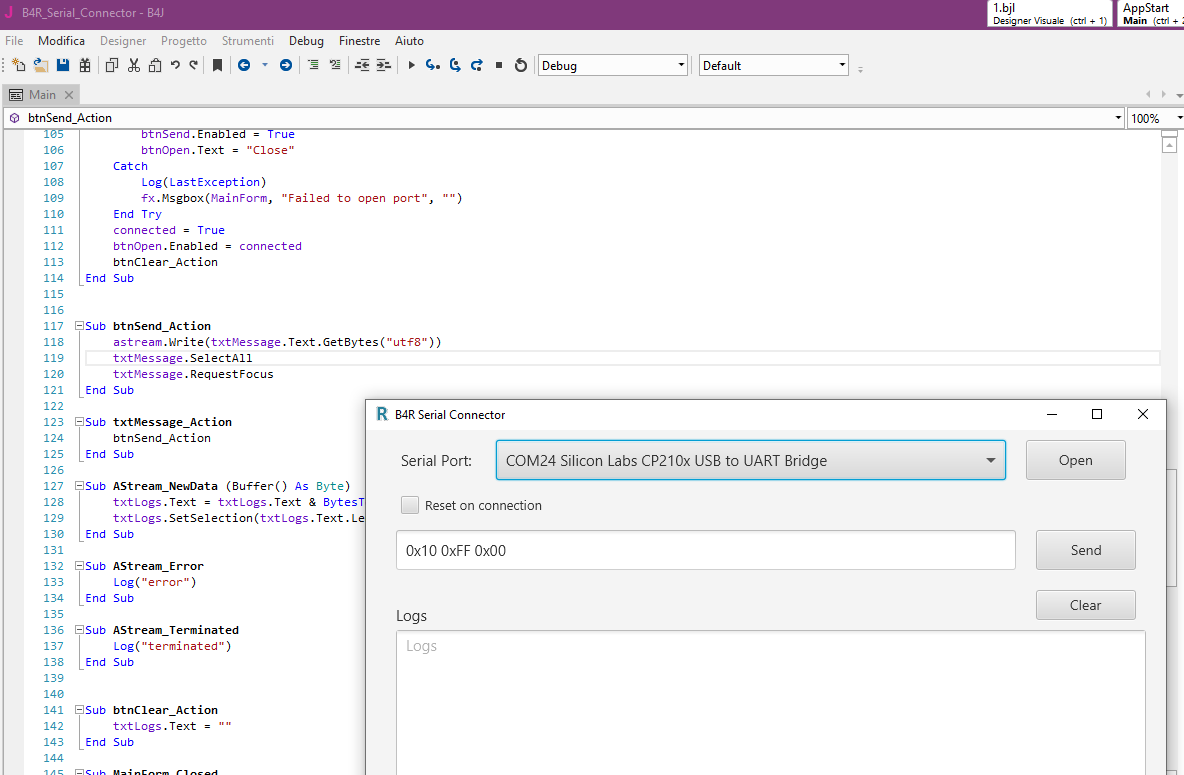Click the Increase indent icon
This screenshot has width=1184, height=775.
[x=384, y=66]
